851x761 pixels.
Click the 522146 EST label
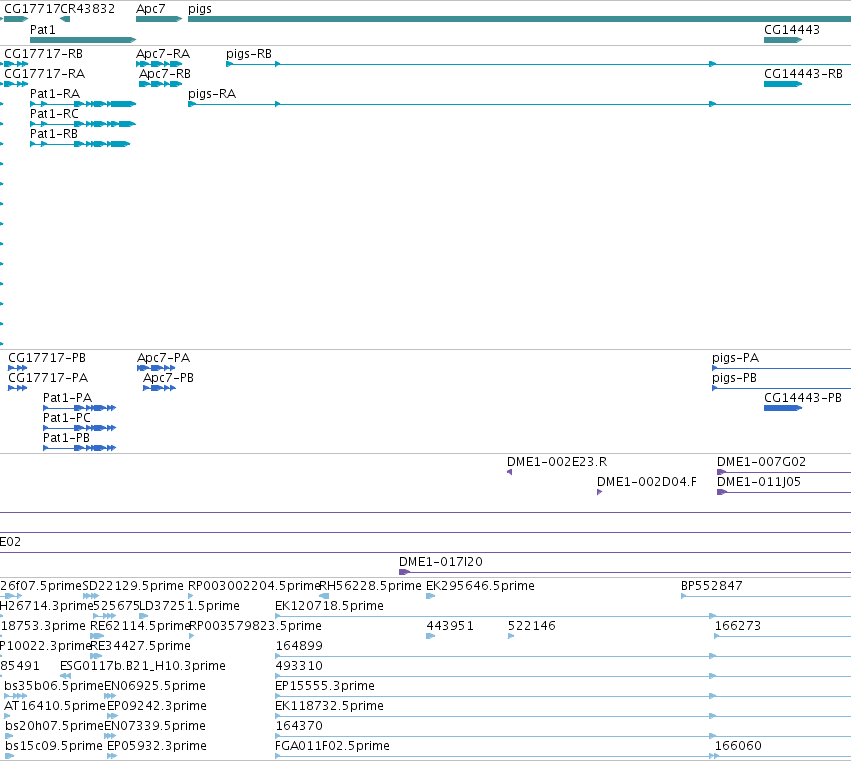pyautogui.click(x=532, y=626)
